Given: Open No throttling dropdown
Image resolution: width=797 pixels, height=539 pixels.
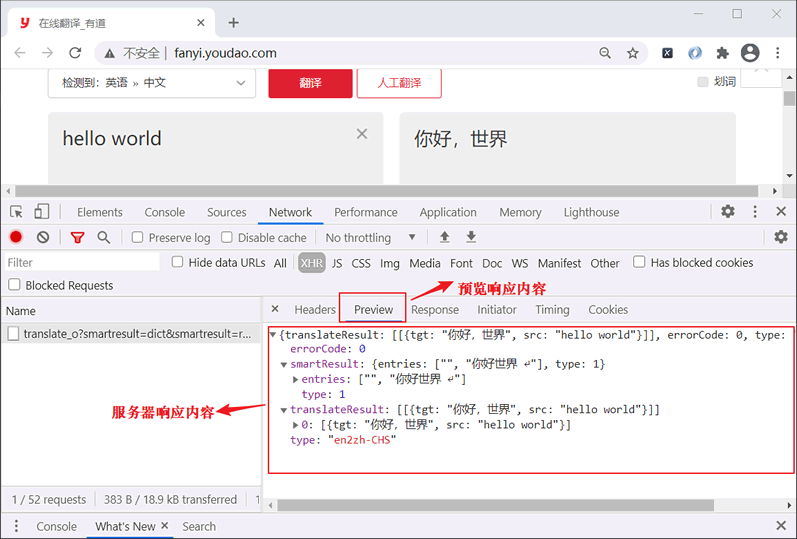Looking at the screenshot, I should [371, 237].
